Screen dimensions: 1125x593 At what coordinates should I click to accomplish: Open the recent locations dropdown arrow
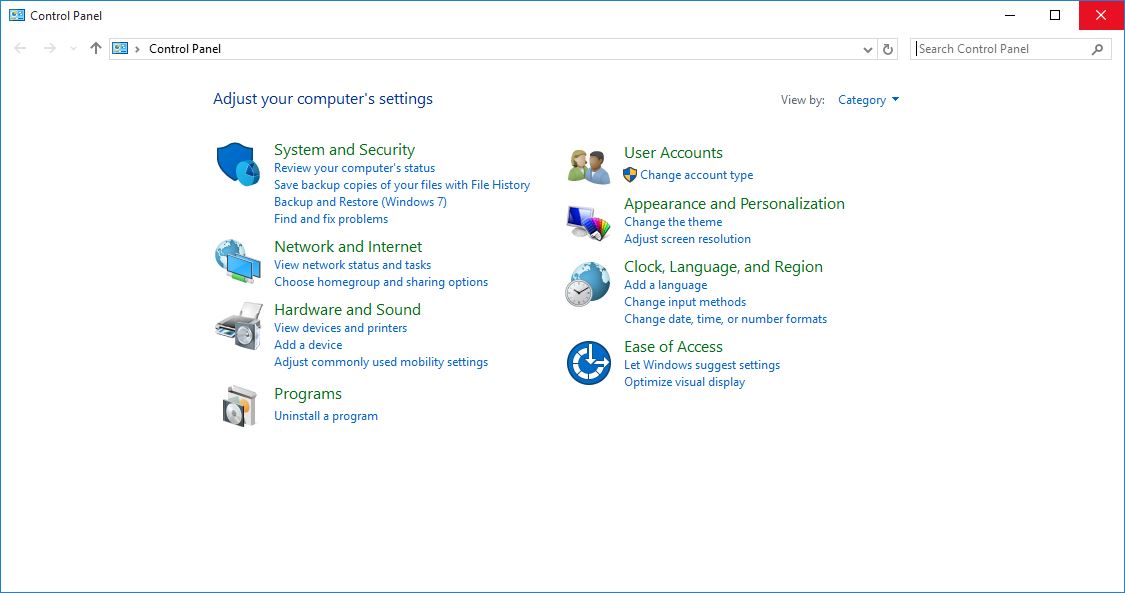[x=73, y=49]
